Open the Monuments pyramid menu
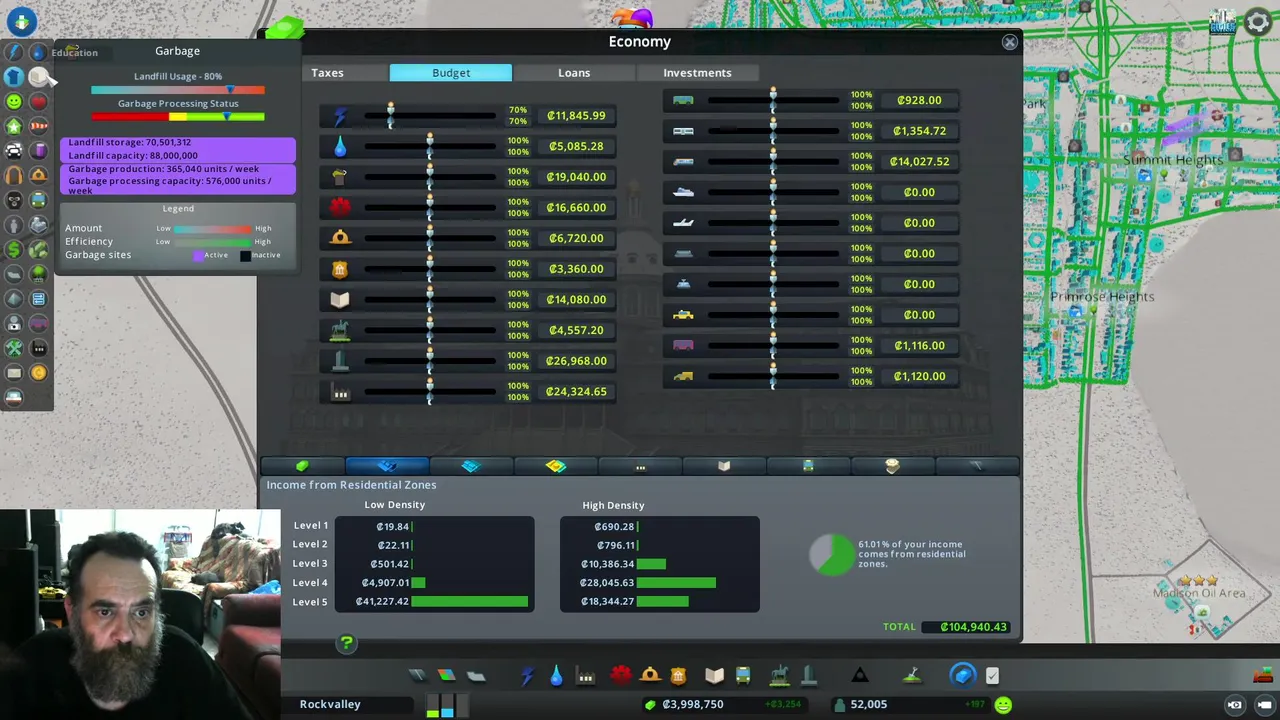The height and width of the screenshot is (720, 1280). point(859,676)
